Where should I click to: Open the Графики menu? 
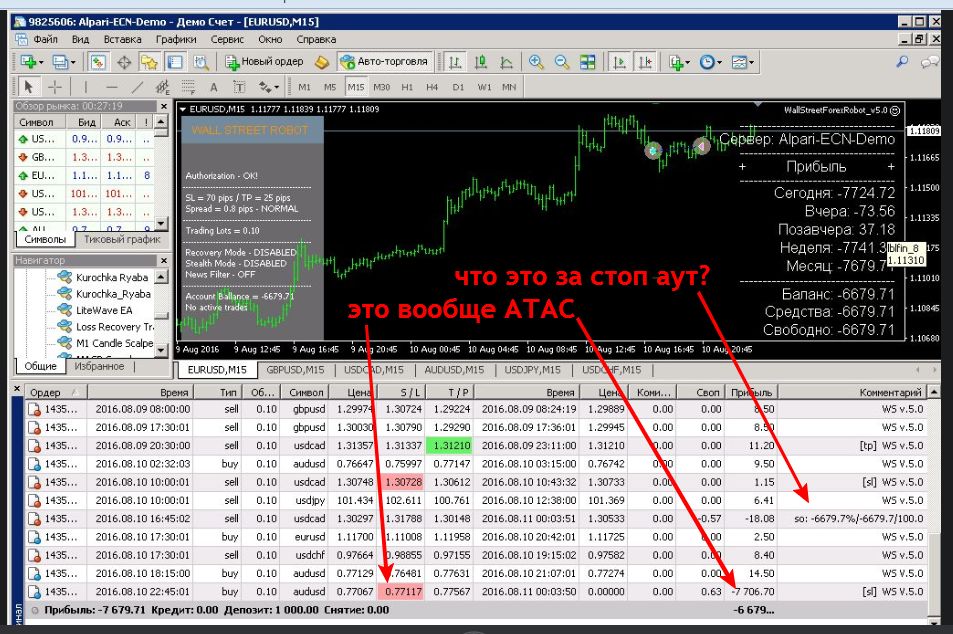pos(176,40)
